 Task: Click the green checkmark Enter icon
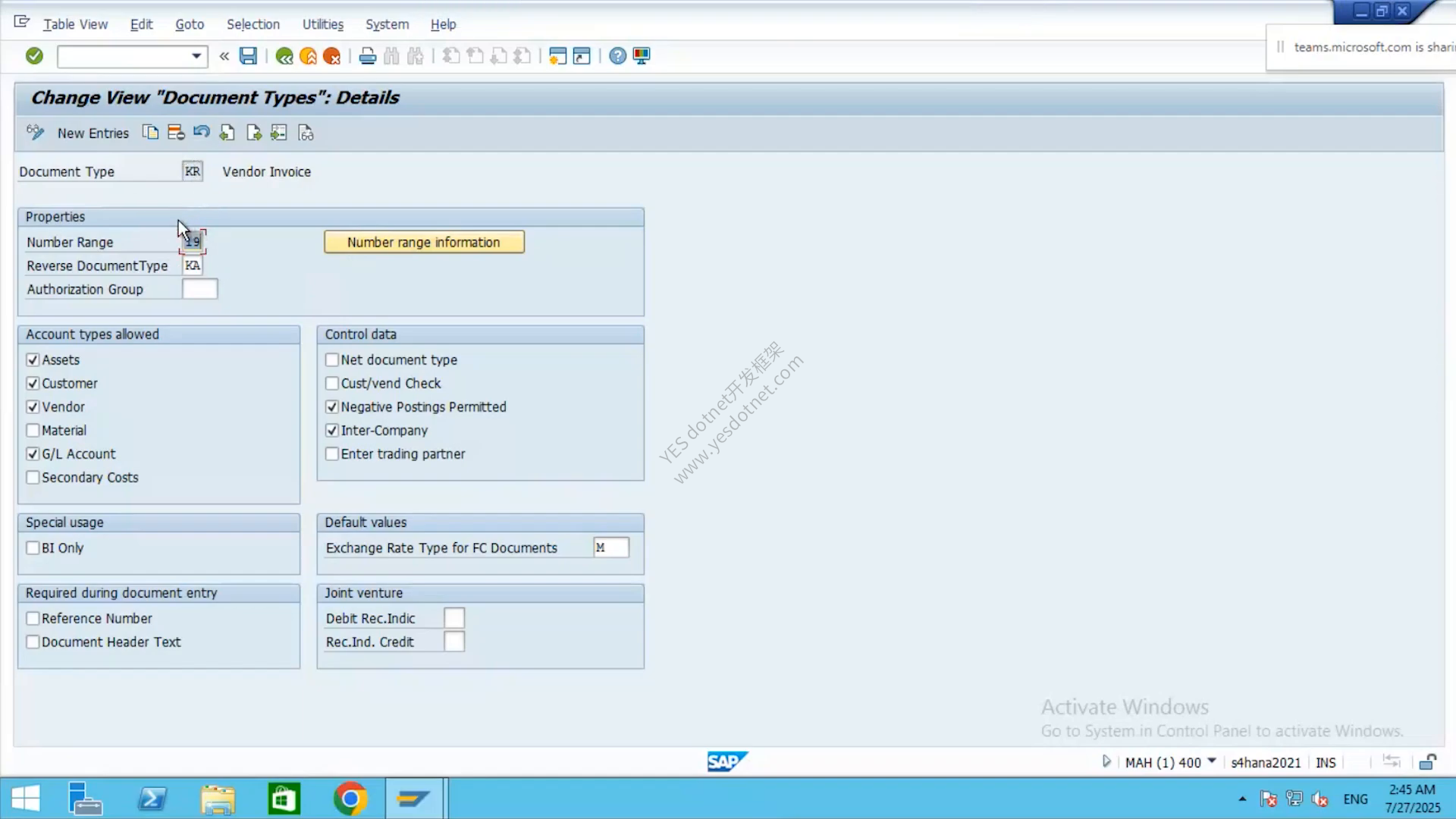click(34, 56)
